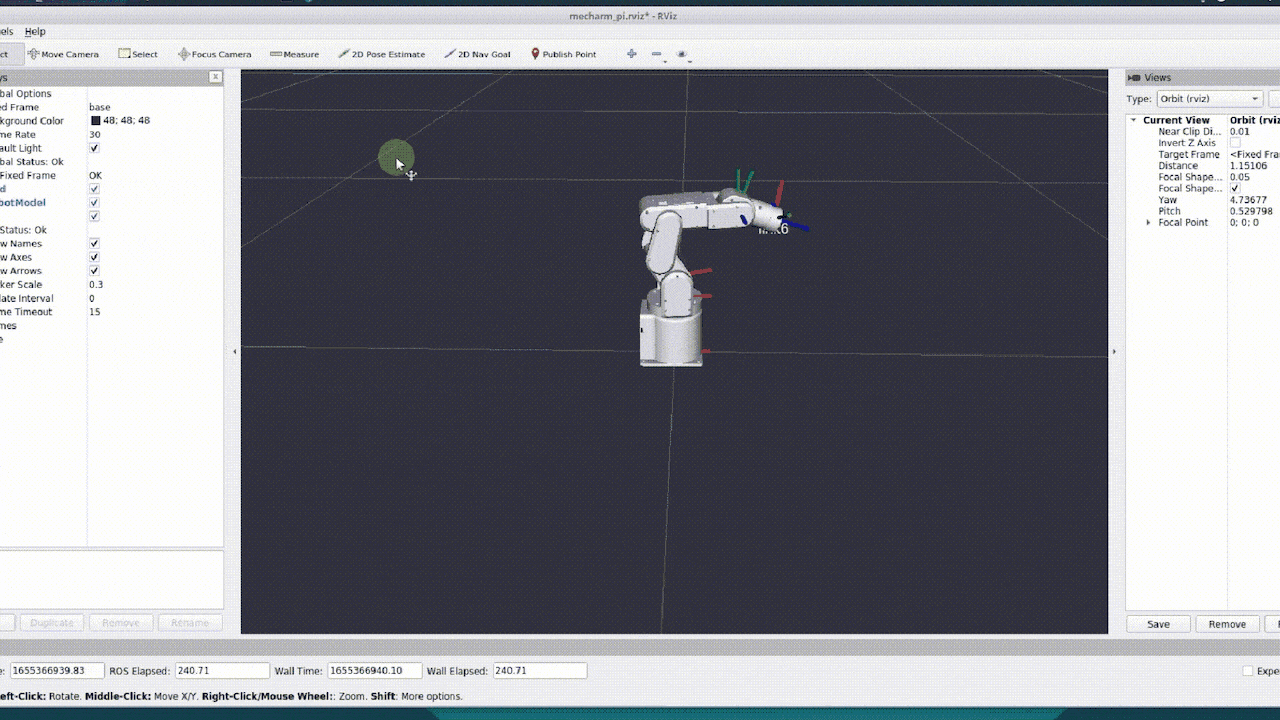Click the Distance value field
This screenshot has width=1280, height=720.
coord(1250,166)
